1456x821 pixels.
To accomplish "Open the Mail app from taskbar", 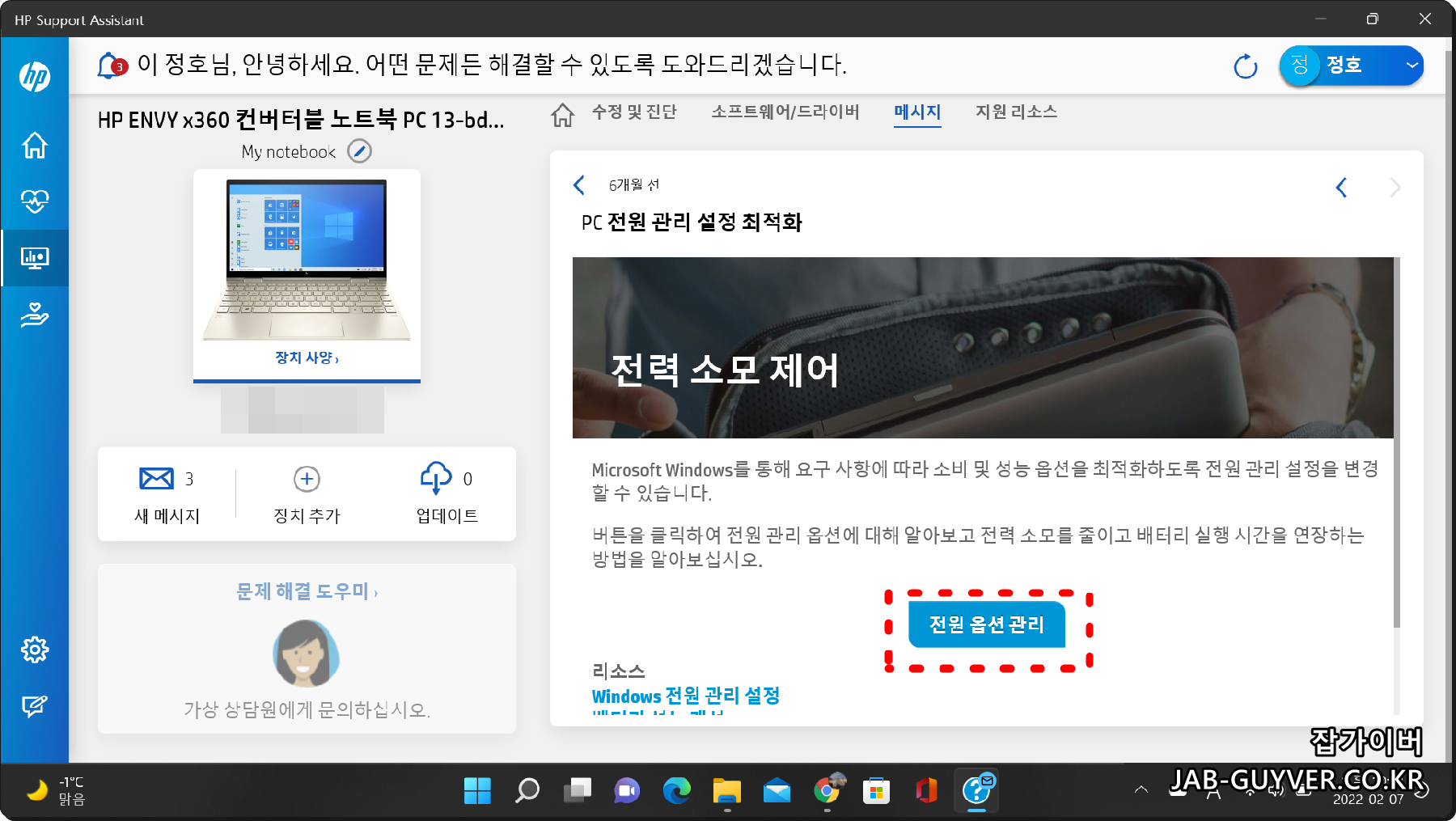I will click(x=777, y=790).
